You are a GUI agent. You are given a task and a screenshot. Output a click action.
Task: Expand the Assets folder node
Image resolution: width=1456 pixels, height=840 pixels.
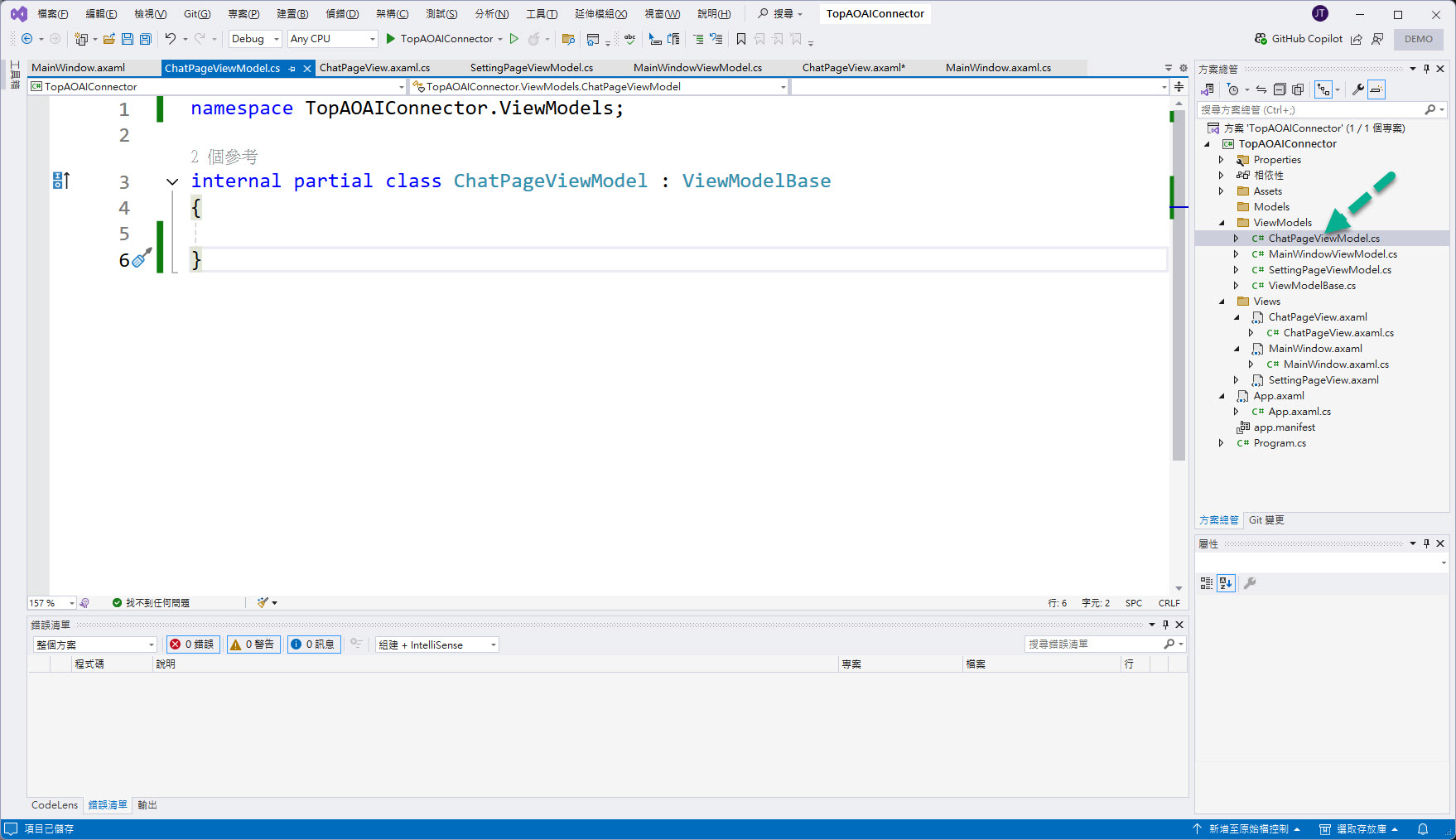pos(1221,191)
